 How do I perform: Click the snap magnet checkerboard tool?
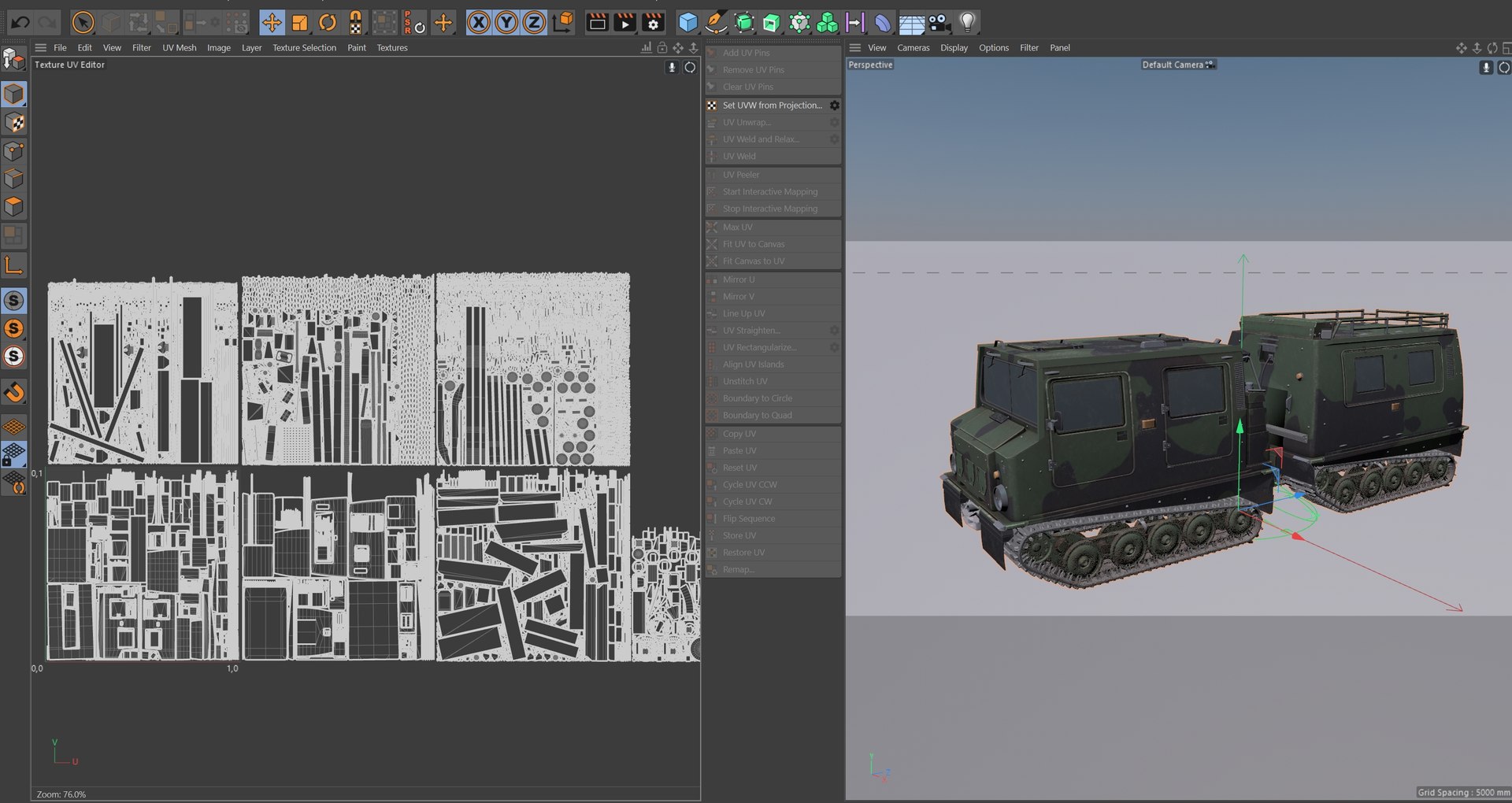click(x=356, y=23)
